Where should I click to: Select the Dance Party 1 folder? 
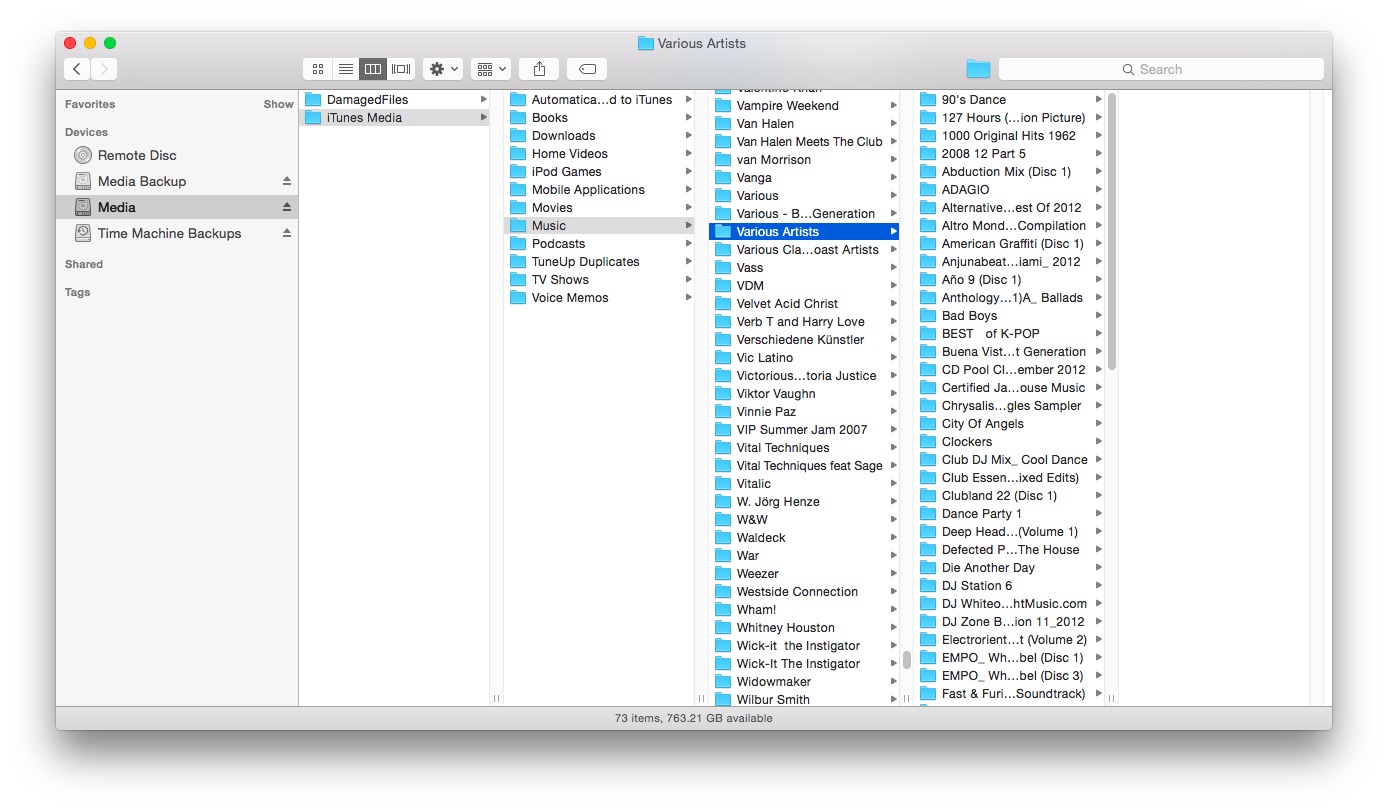[x=1009, y=513]
